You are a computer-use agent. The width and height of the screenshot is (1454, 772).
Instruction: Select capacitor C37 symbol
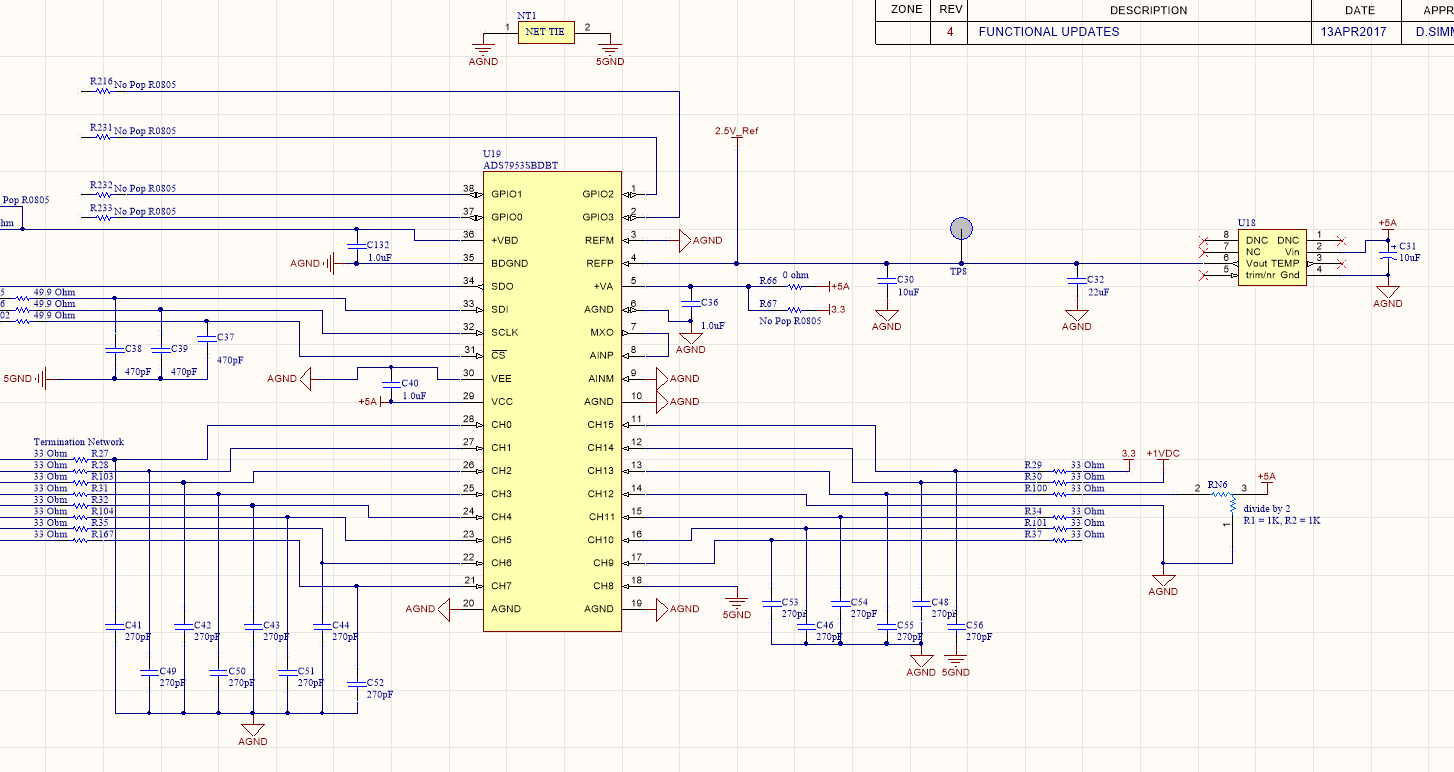coord(206,339)
